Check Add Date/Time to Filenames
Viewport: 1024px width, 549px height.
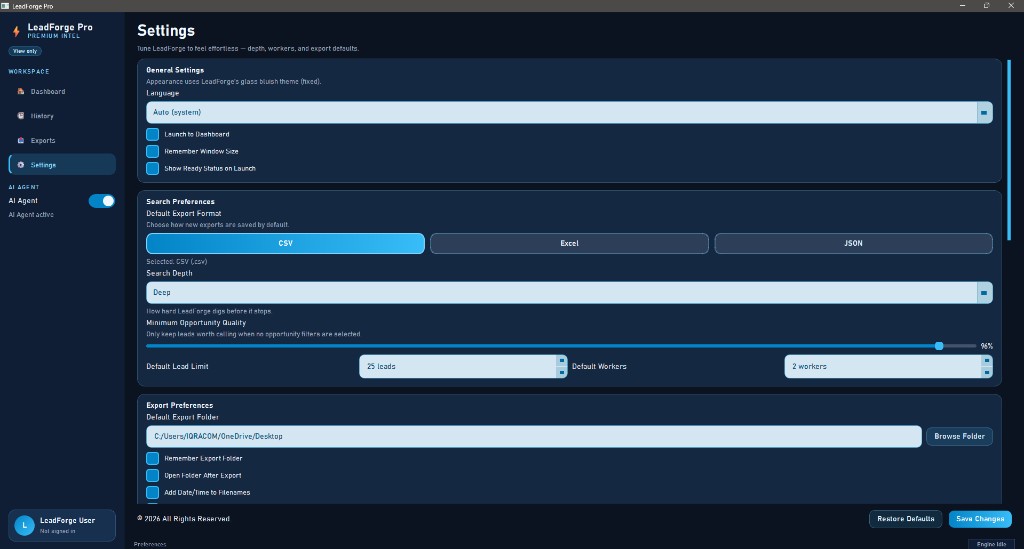pyautogui.click(x=152, y=492)
